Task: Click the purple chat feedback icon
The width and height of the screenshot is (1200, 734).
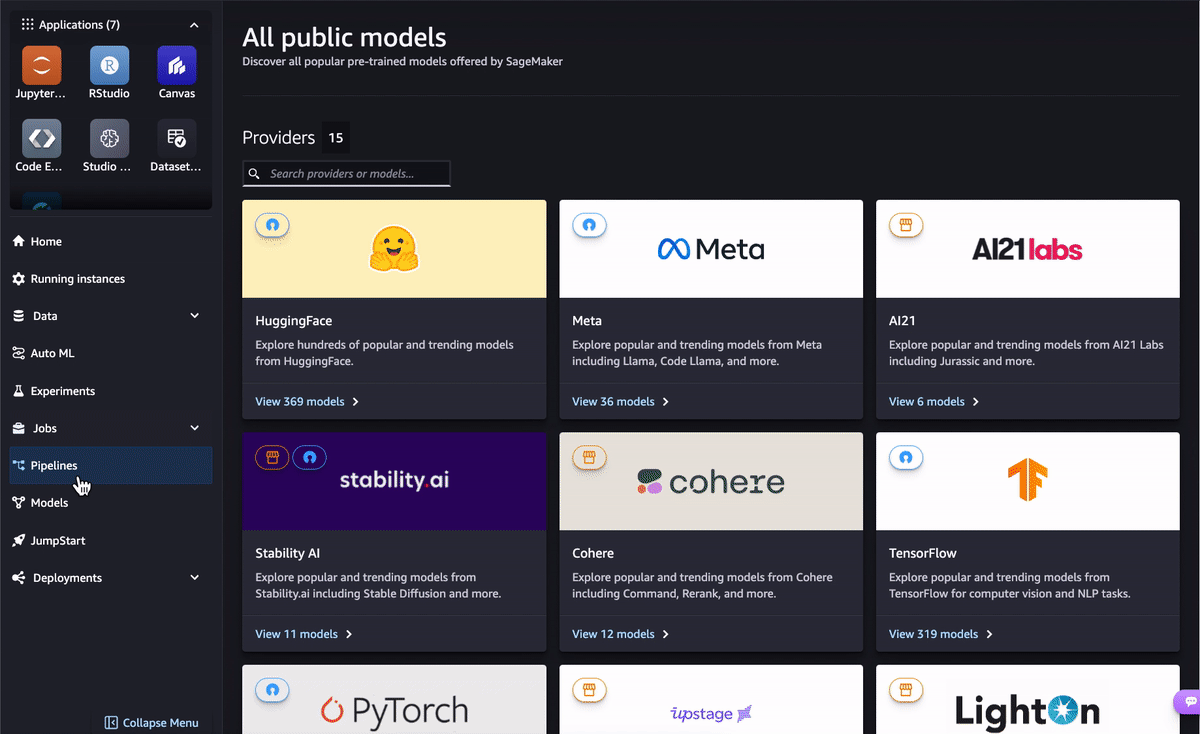Action: tap(1188, 702)
